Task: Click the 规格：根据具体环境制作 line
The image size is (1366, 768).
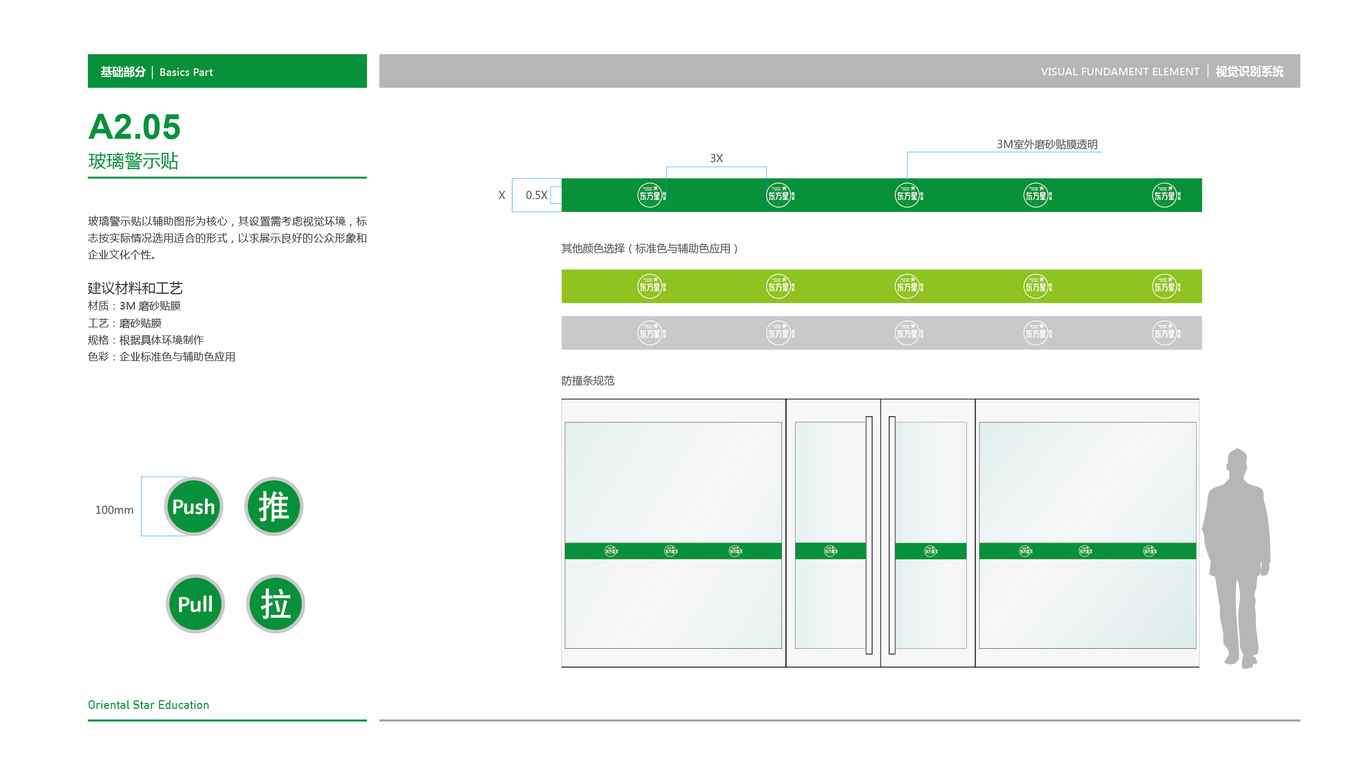Action: [146, 340]
